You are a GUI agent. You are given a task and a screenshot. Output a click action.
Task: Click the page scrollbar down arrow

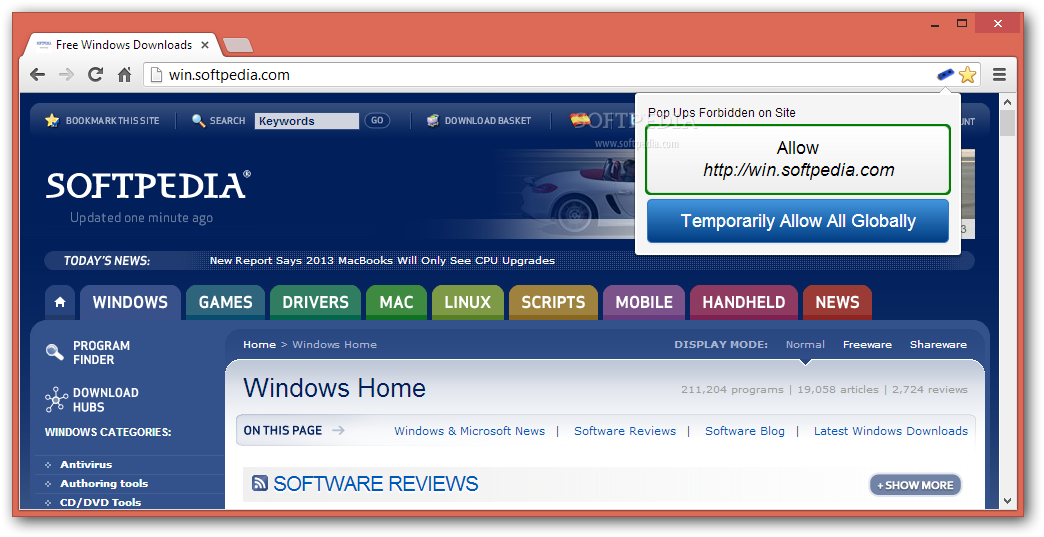point(1007,500)
